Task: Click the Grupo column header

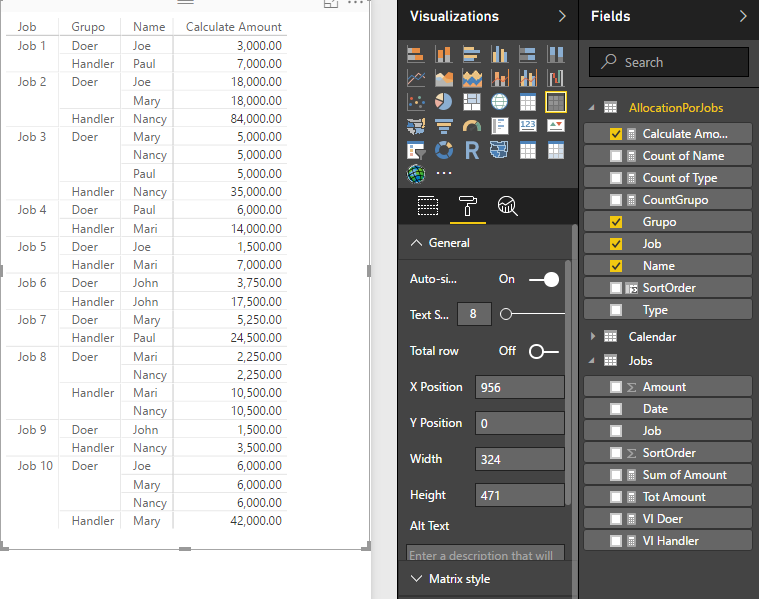Action: (x=88, y=27)
